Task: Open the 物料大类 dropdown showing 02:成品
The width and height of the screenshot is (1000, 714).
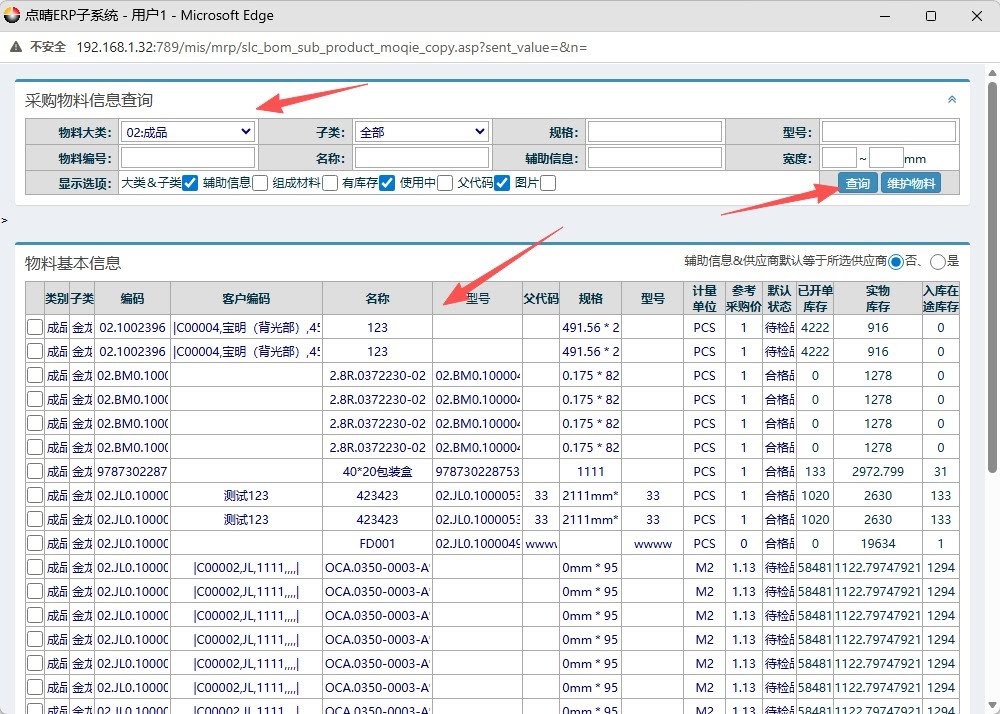Action: click(x=188, y=132)
